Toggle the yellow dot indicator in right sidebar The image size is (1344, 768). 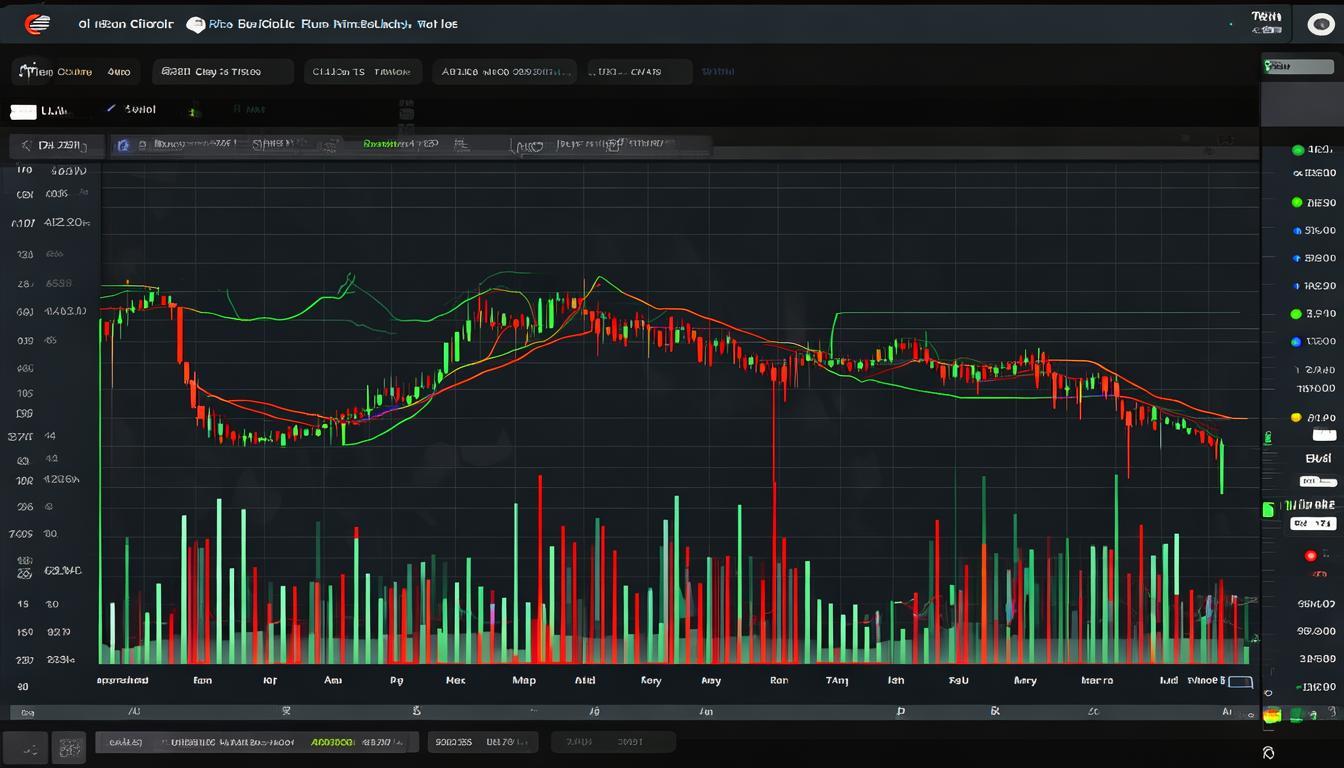[x=1296, y=417]
